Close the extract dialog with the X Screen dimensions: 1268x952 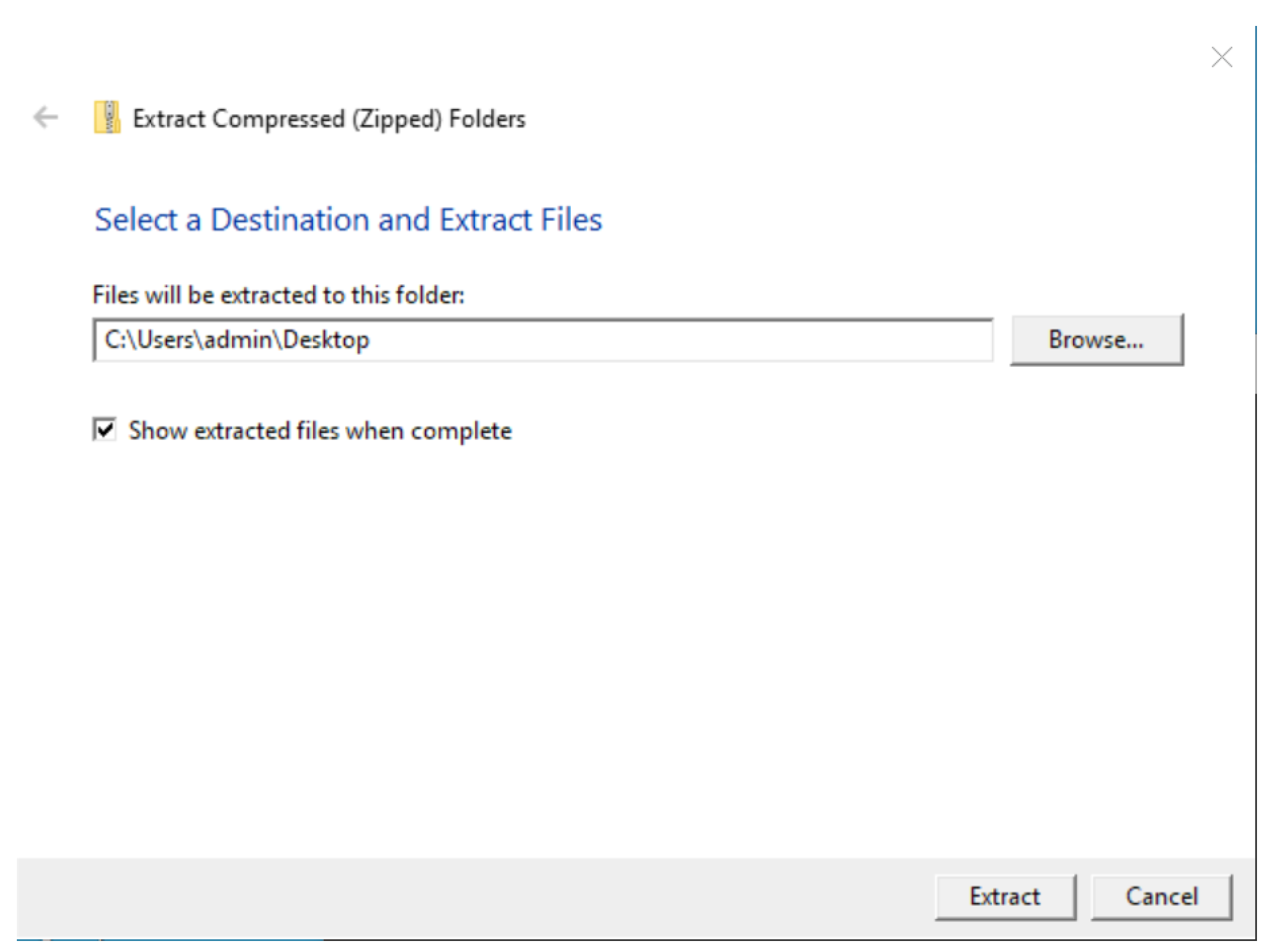coord(1221,58)
